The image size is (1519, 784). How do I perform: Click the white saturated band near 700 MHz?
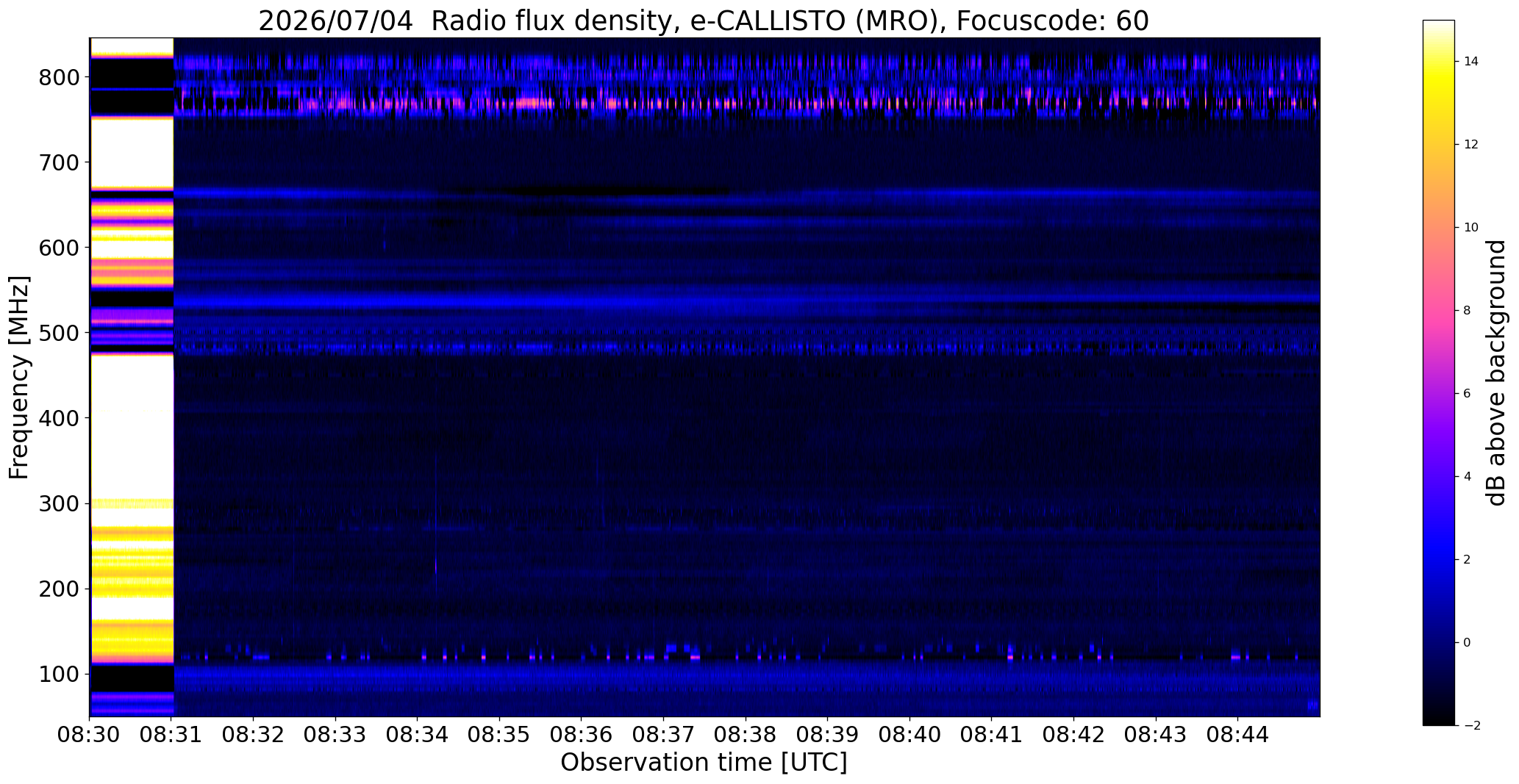pos(132,152)
